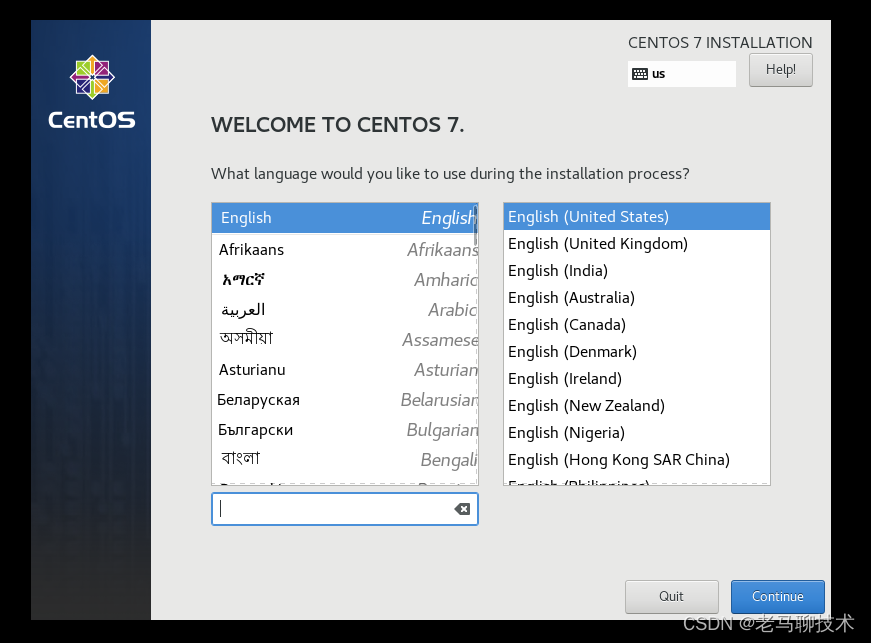Pick the Bengali language row
The image size is (871, 643).
(344, 460)
